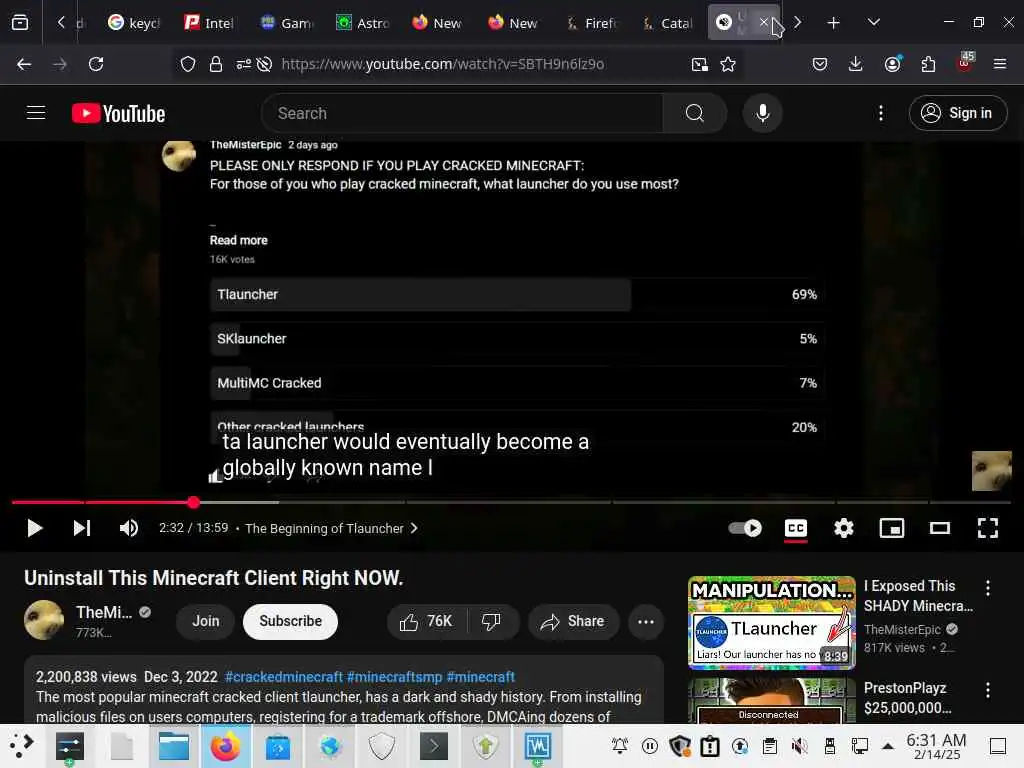Open Firefox from the taskbar
Viewport: 1024px width, 768px height.
tap(225, 746)
